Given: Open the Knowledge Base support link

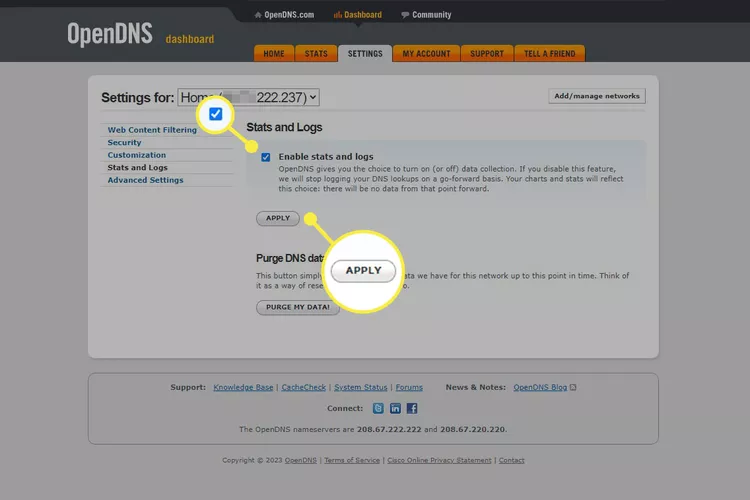Looking at the screenshot, I should (x=243, y=387).
